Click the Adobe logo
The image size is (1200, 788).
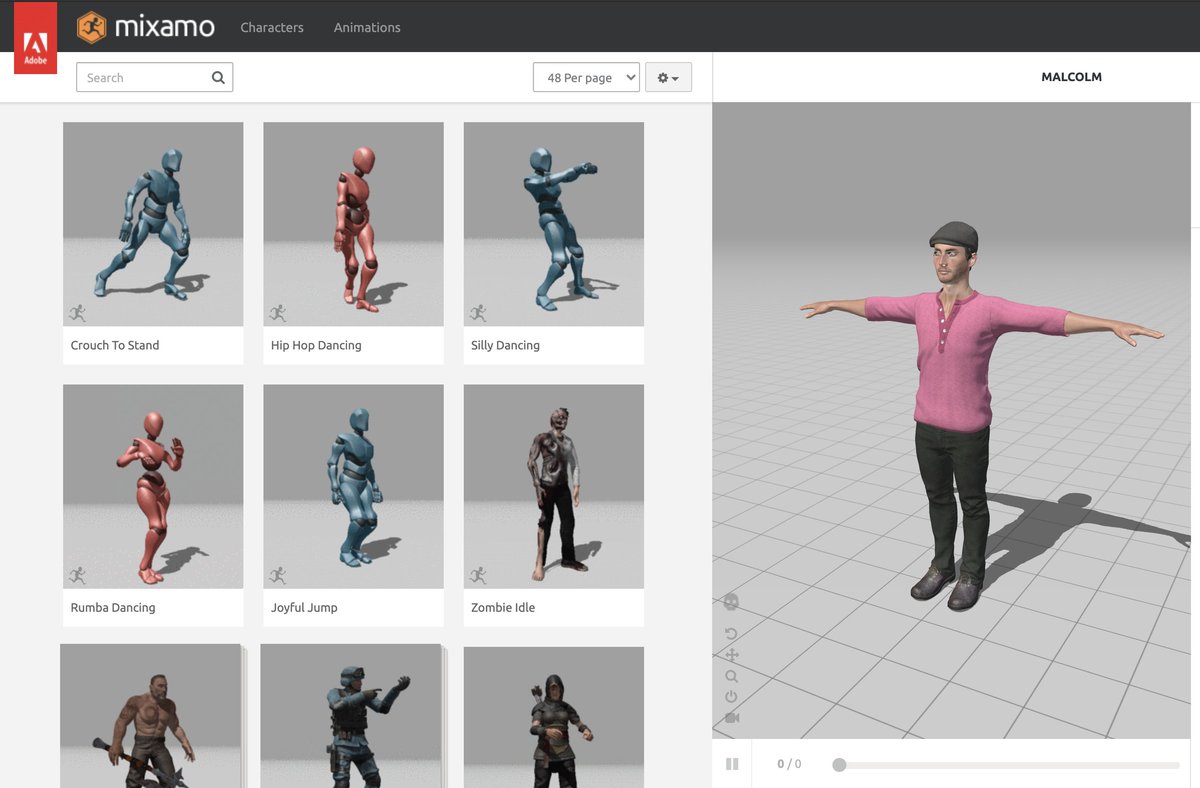(35, 37)
